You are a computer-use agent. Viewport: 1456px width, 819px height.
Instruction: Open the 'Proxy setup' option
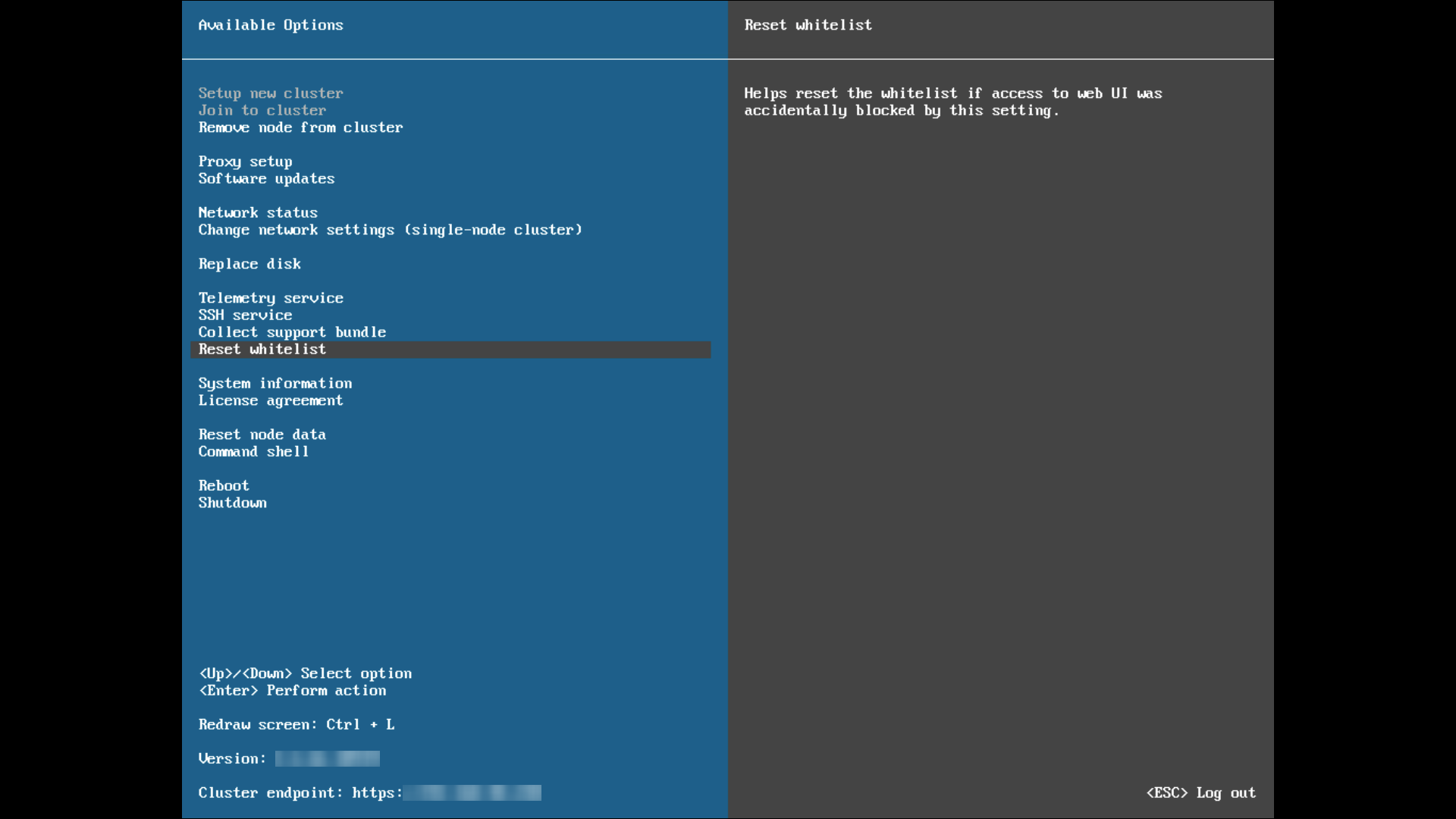(246, 162)
